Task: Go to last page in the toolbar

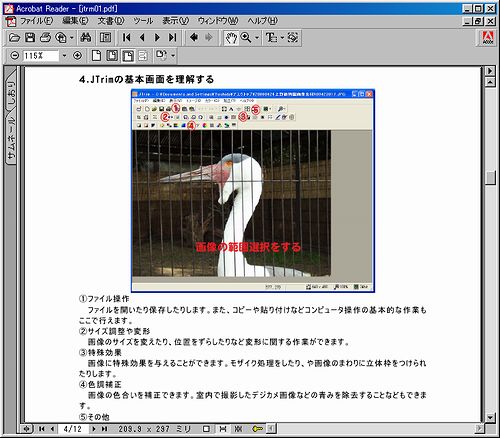Action: tap(172, 38)
